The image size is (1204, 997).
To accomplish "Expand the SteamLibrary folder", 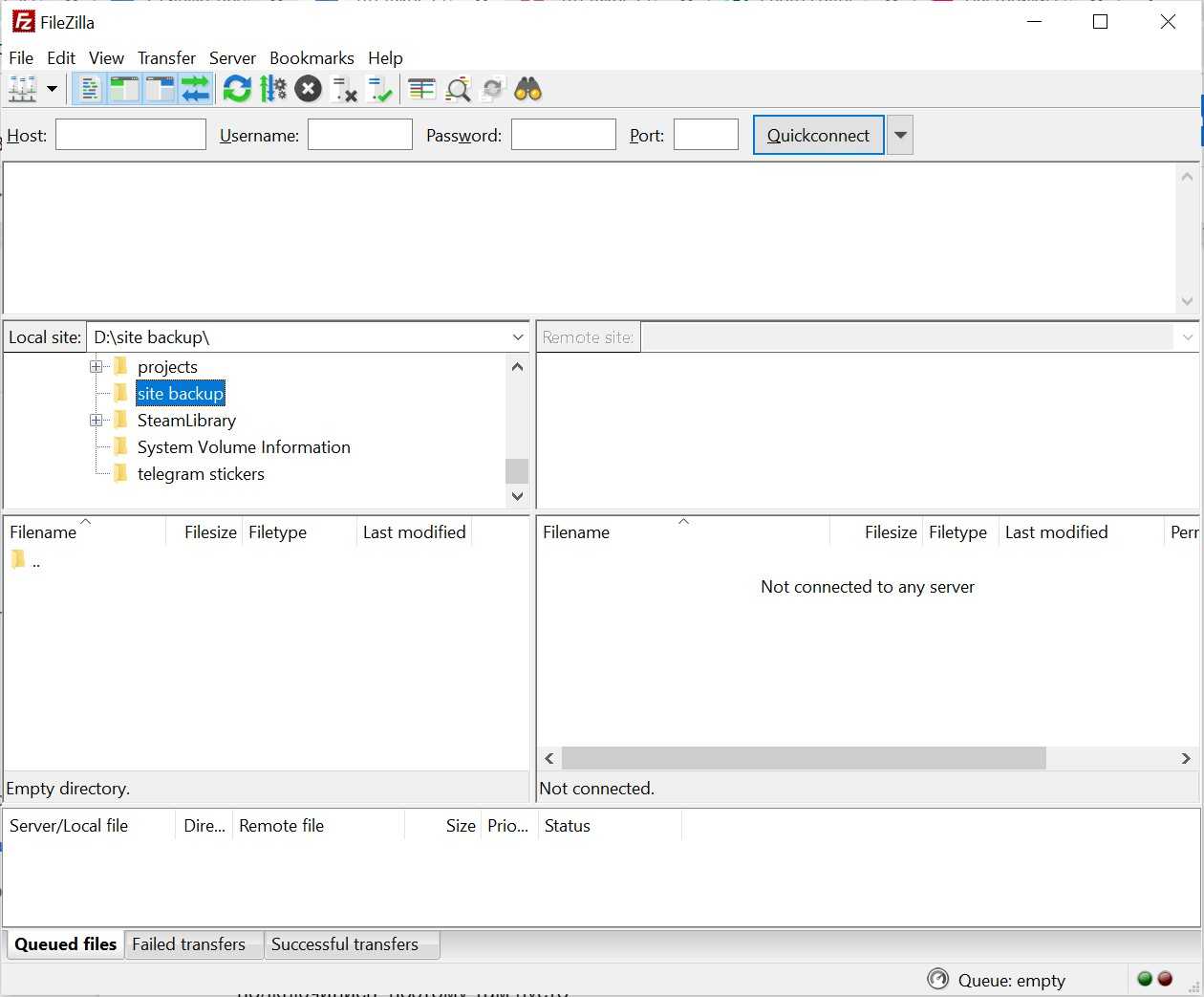I will point(96,421).
